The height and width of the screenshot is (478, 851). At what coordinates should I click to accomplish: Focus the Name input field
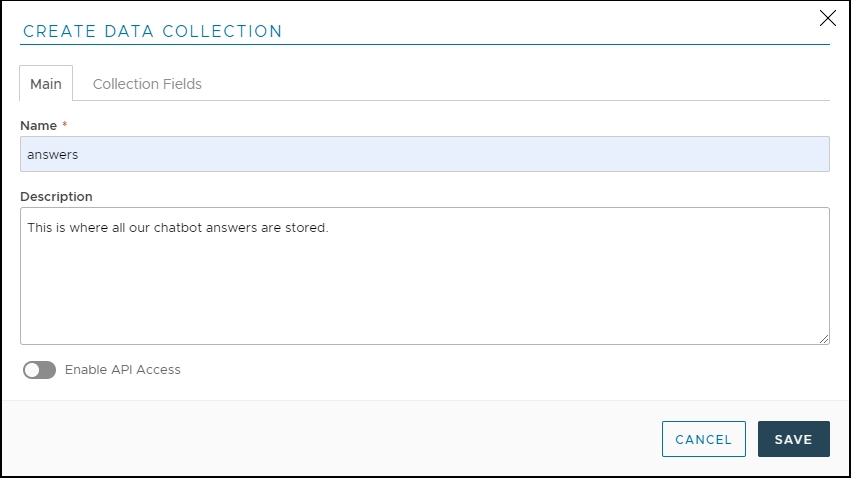424,154
